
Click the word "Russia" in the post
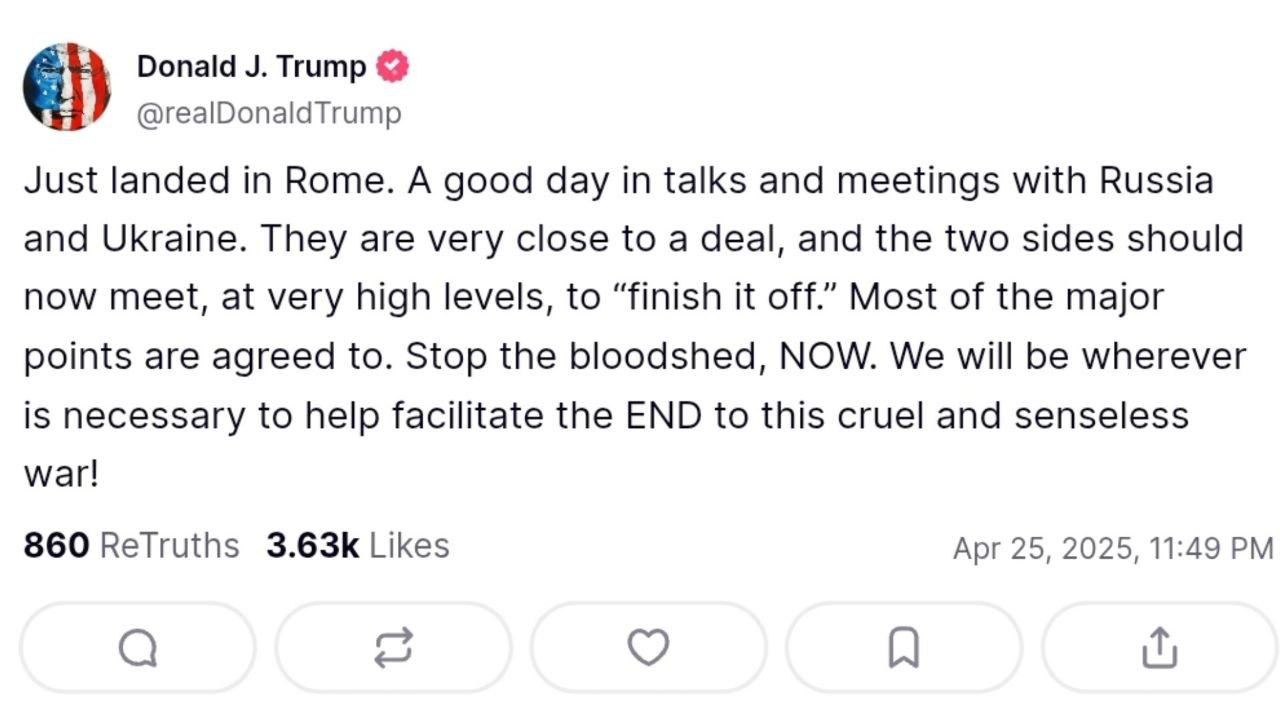pos(1155,181)
